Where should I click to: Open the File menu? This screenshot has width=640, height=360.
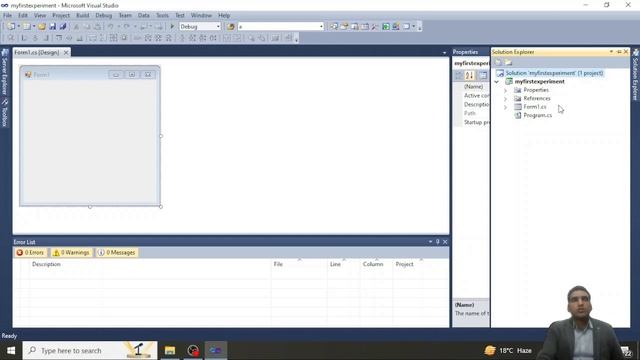pos(7,16)
